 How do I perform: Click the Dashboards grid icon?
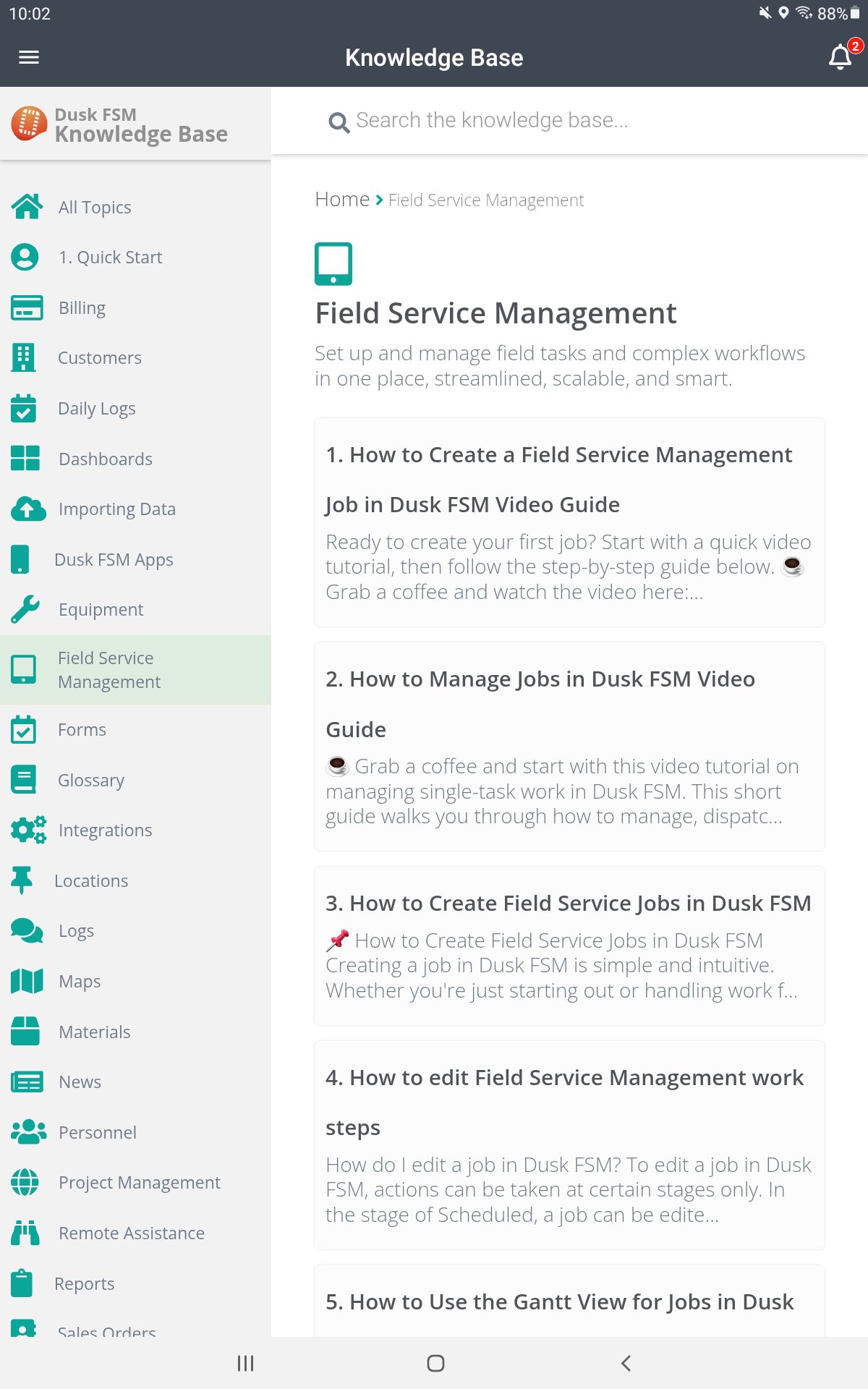[x=25, y=459]
